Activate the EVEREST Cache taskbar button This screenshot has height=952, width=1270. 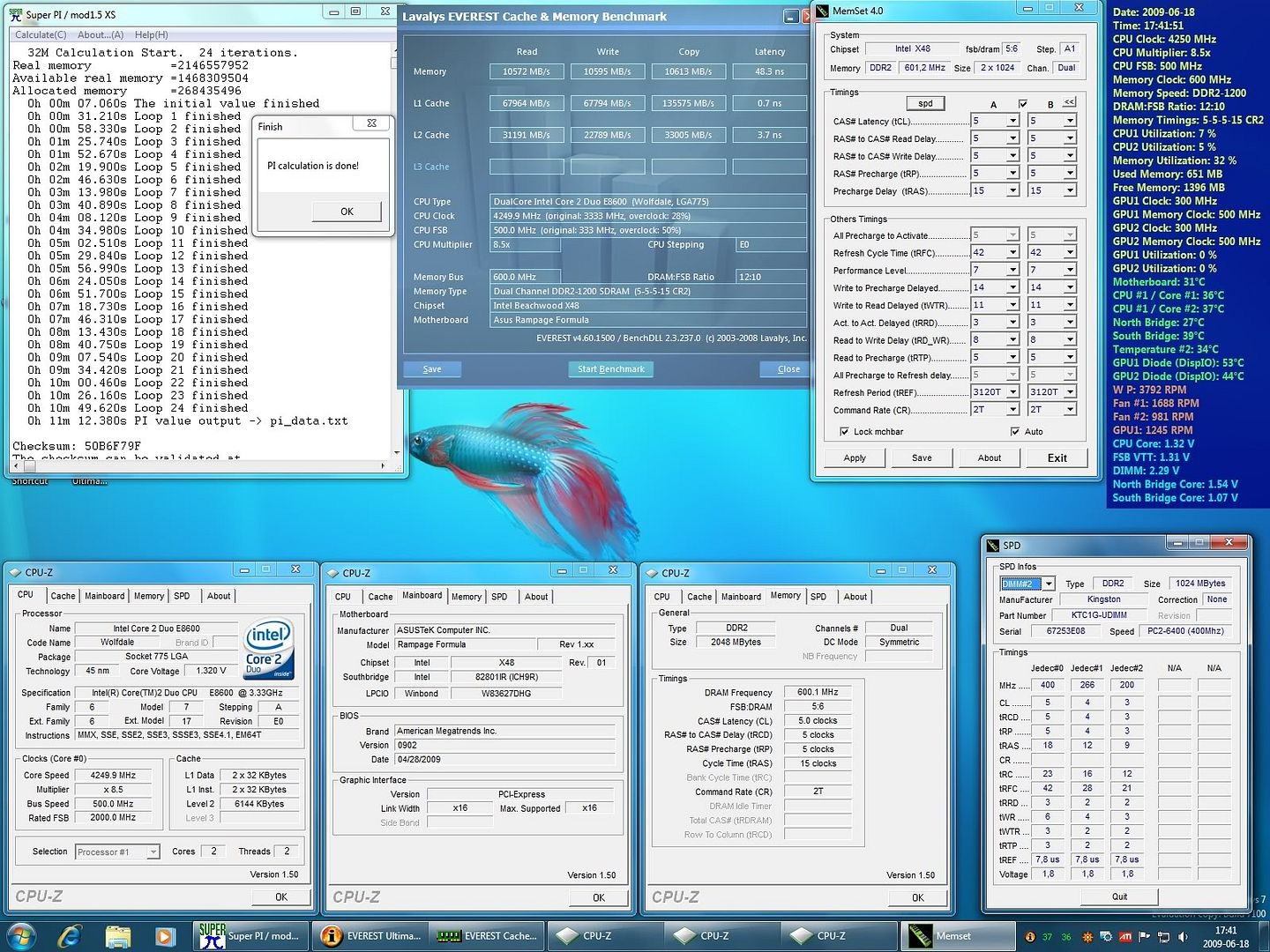(x=488, y=935)
